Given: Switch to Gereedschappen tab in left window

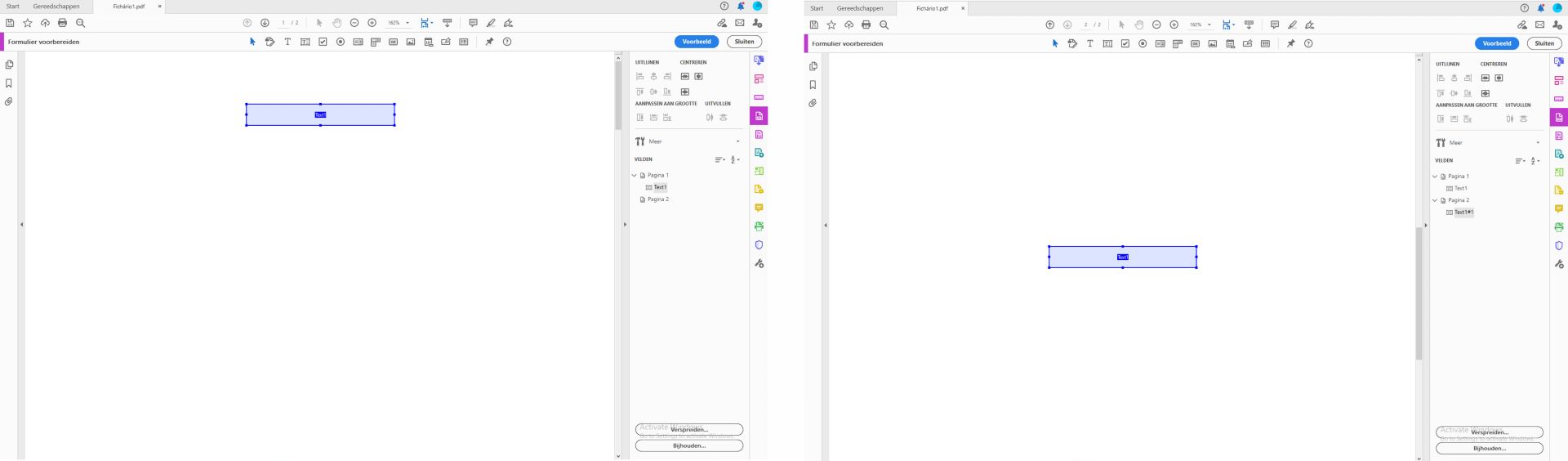Looking at the screenshot, I should coord(56,6).
